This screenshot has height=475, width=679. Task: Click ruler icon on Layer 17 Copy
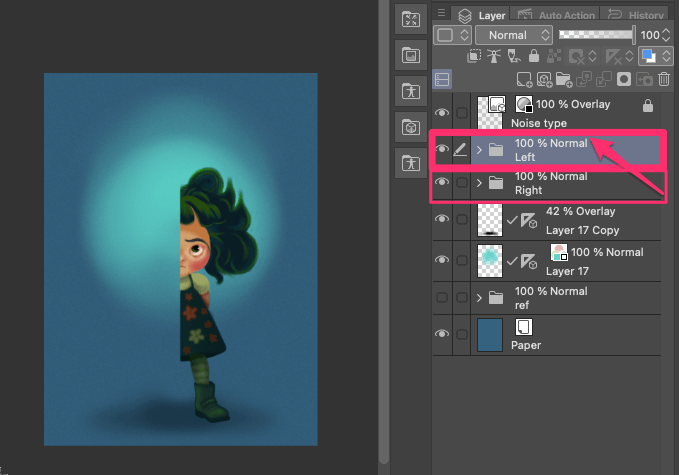(529, 221)
